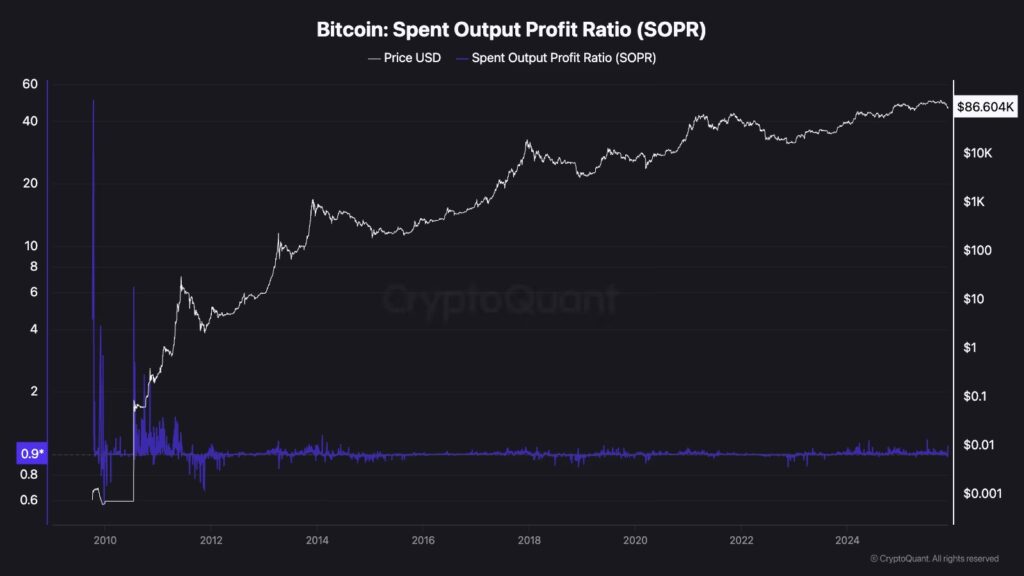
Task: Click the white Price USD legend line marker
Action: point(374,58)
